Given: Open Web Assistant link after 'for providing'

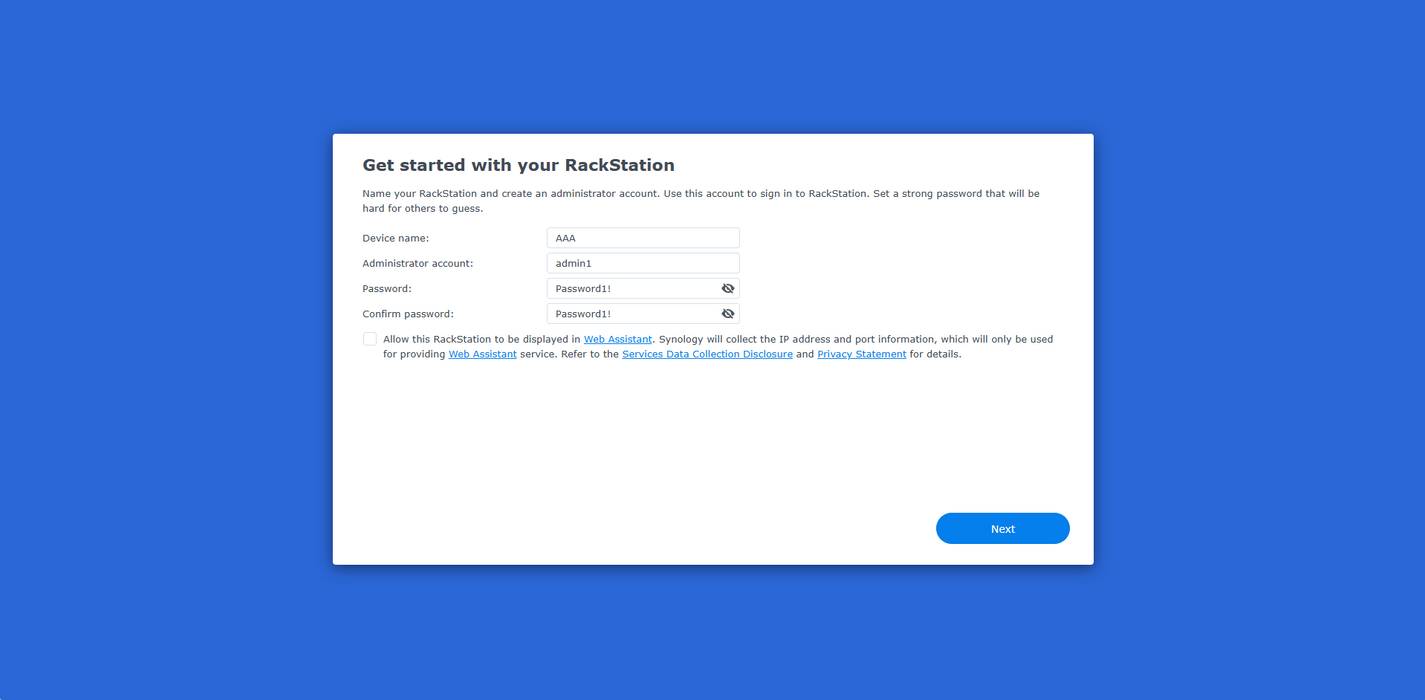Looking at the screenshot, I should [482, 354].
